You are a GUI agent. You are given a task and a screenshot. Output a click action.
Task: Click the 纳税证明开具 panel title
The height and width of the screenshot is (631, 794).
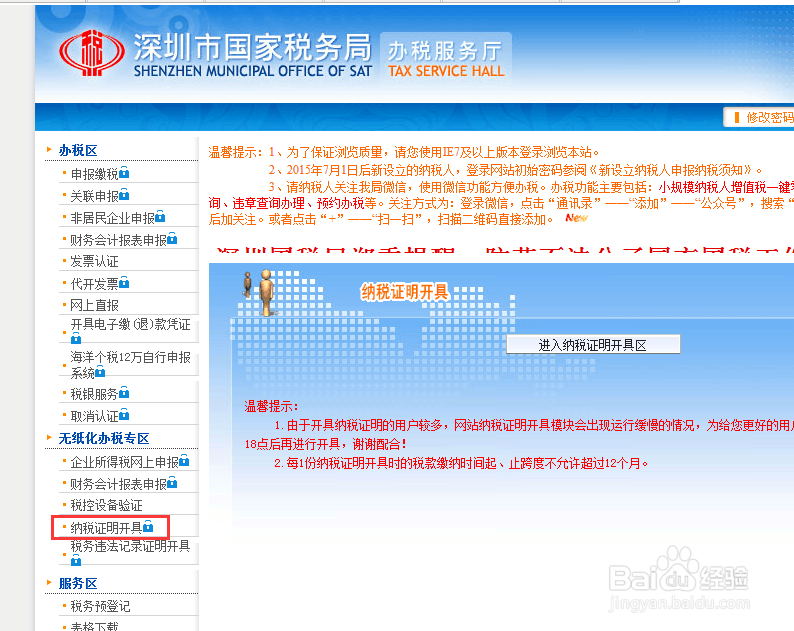(404, 292)
